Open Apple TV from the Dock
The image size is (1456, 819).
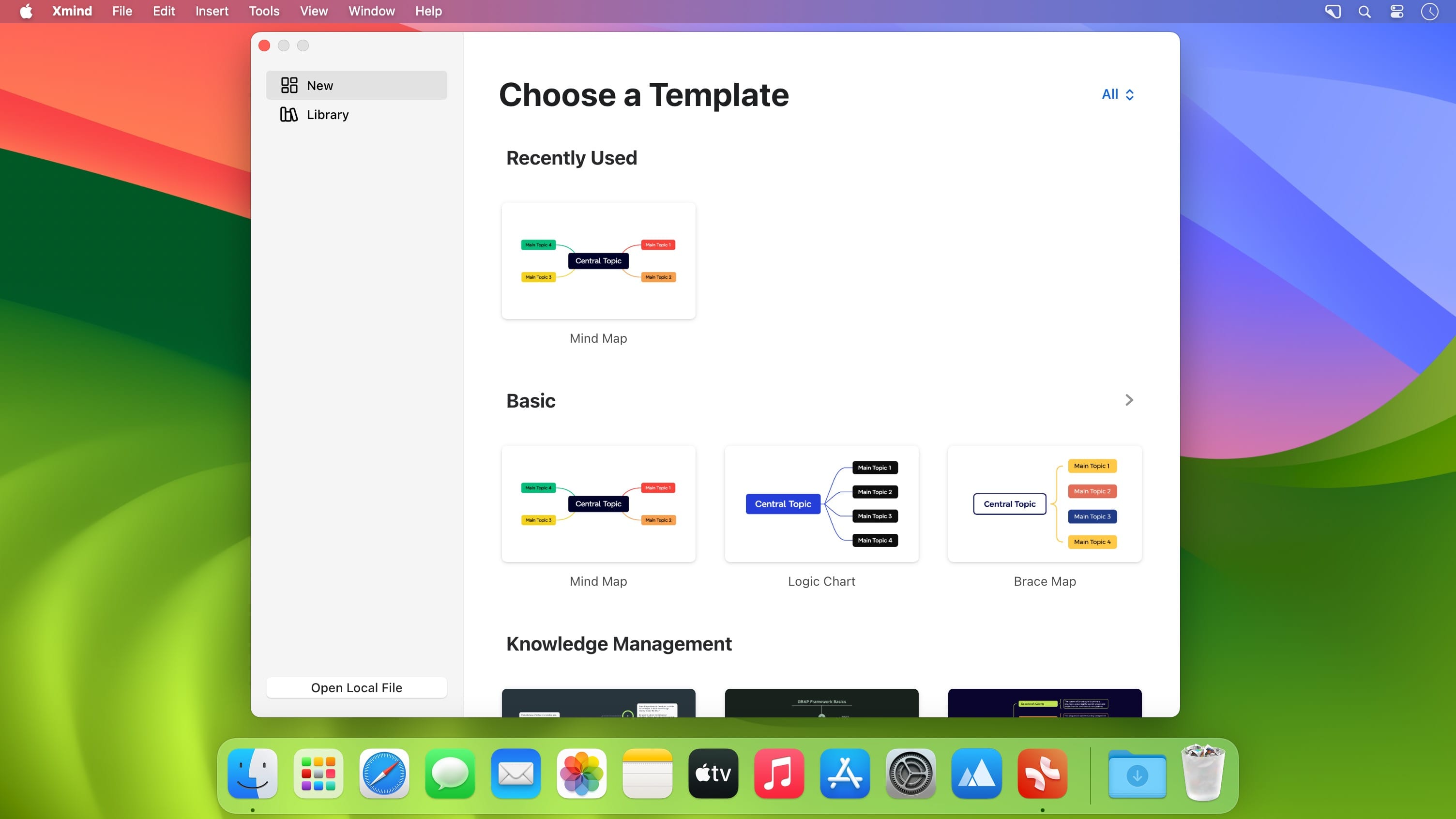[713, 773]
